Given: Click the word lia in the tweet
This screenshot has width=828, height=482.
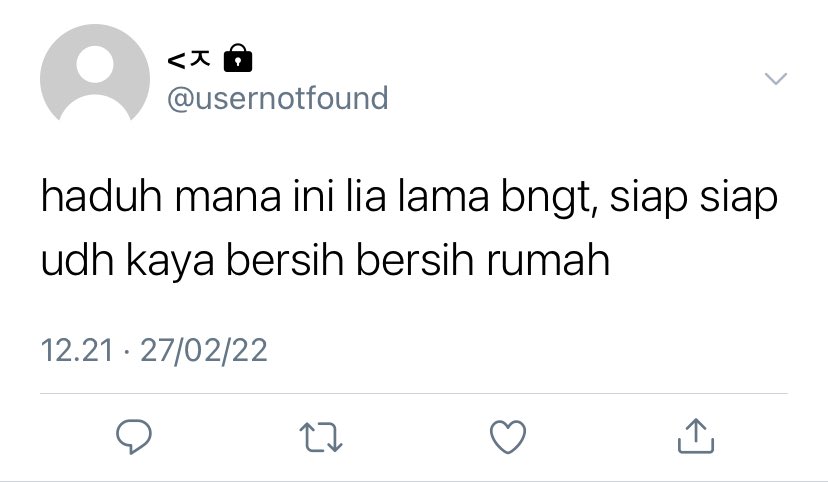Looking at the screenshot, I should click(x=366, y=196).
